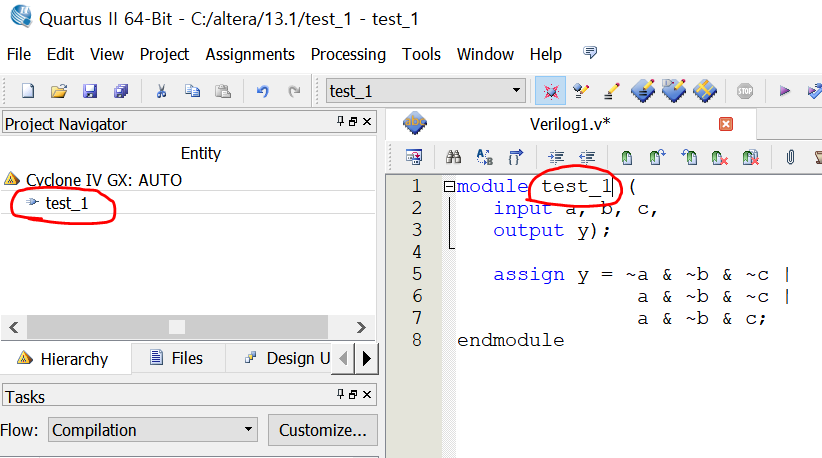
Task: Toggle bookmark with the green flag icon
Action: (x=626, y=157)
